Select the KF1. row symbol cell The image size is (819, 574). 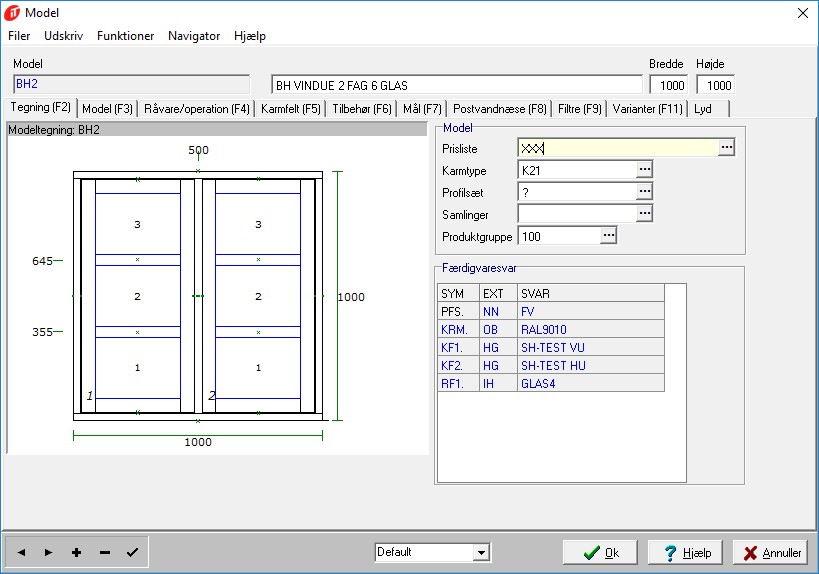click(x=459, y=347)
